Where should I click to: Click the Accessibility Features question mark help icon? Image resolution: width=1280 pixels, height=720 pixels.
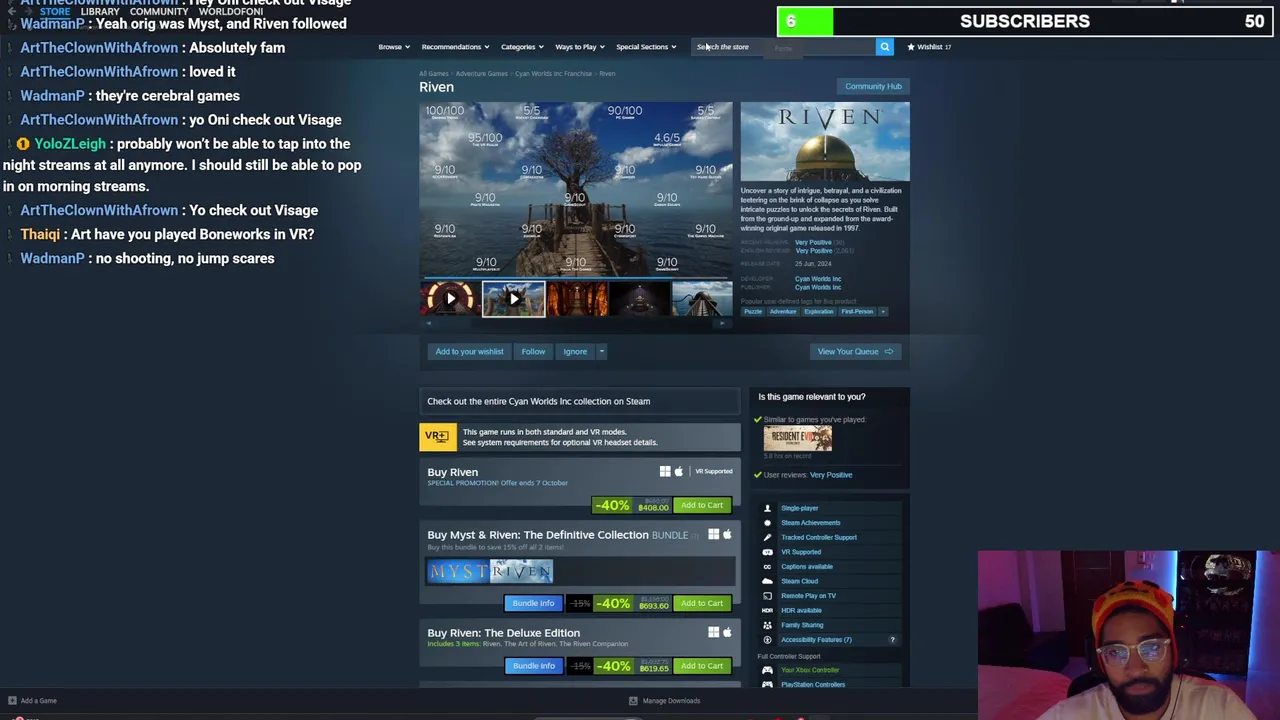(x=892, y=640)
